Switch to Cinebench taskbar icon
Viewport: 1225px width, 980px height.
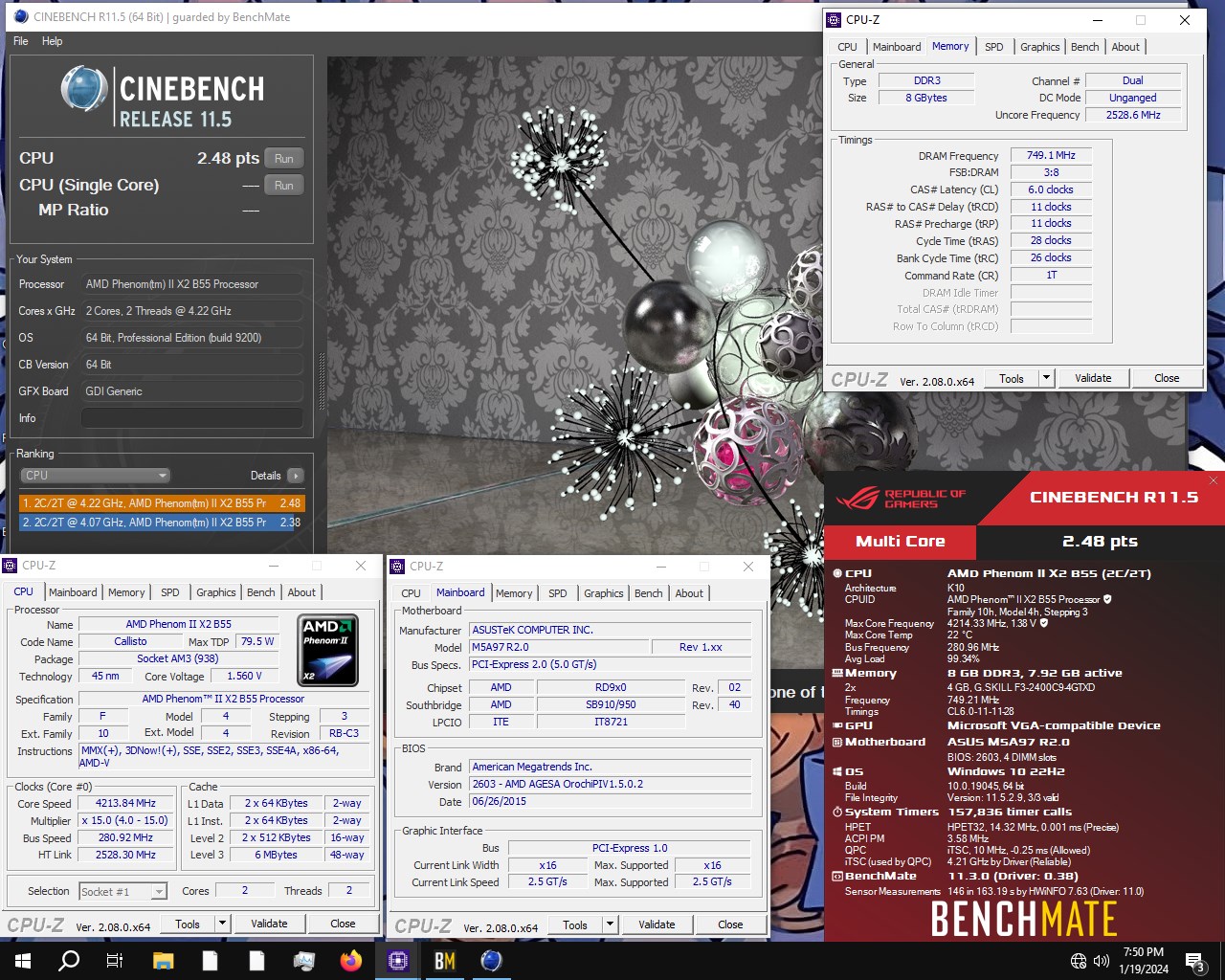coord(492,961)
